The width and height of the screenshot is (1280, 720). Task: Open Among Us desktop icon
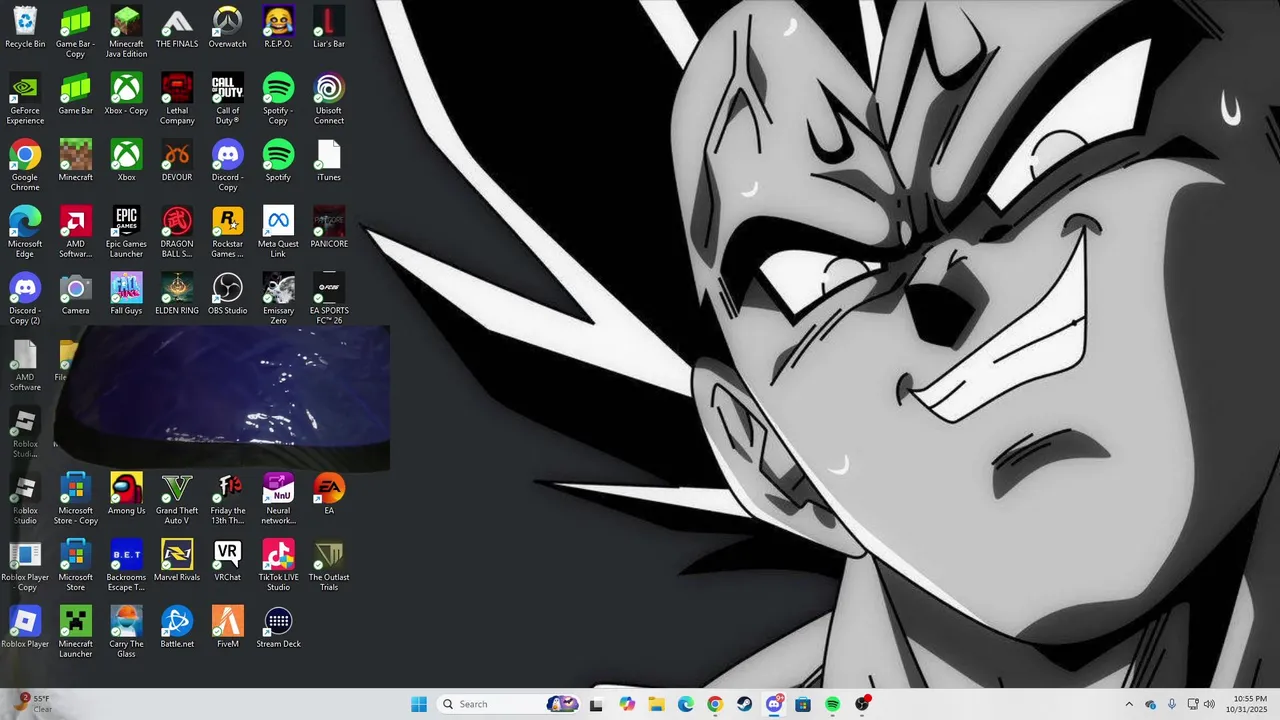126,495
